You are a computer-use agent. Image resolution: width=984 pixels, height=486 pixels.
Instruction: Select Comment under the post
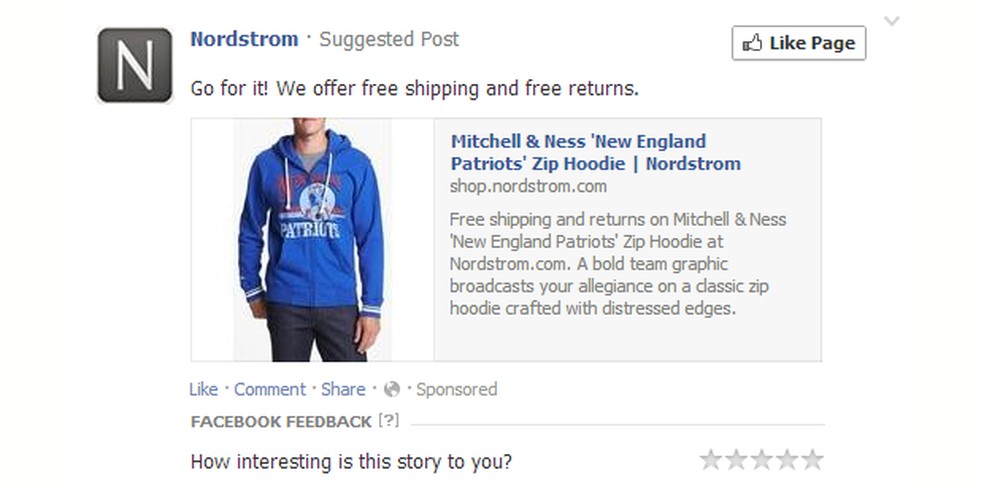pyautogui.click(x=270, y=389)
